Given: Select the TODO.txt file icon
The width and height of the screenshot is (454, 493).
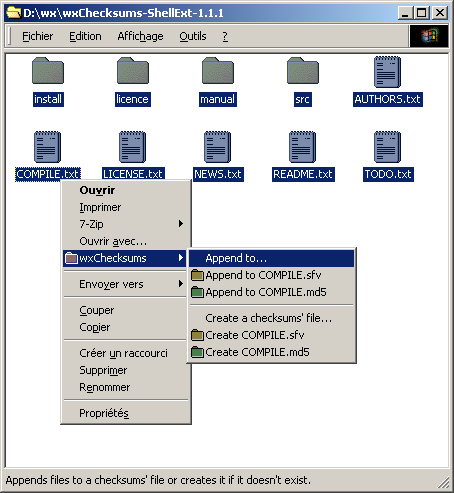Looking at the screenshot, I should click(387, 147).
